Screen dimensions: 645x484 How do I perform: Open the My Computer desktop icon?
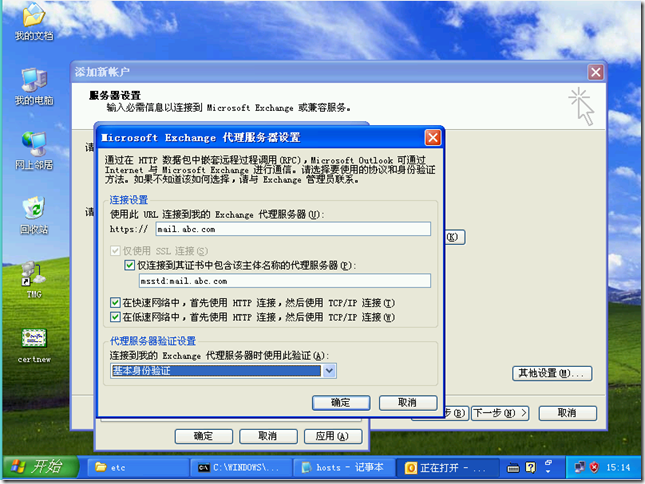point(34,87)
